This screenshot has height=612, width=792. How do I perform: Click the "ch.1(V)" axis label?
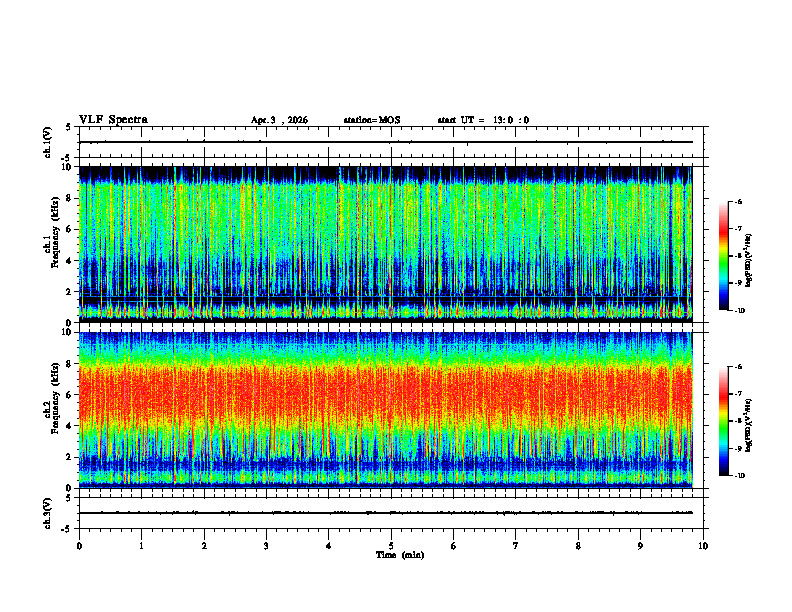(x=48, y=142)
